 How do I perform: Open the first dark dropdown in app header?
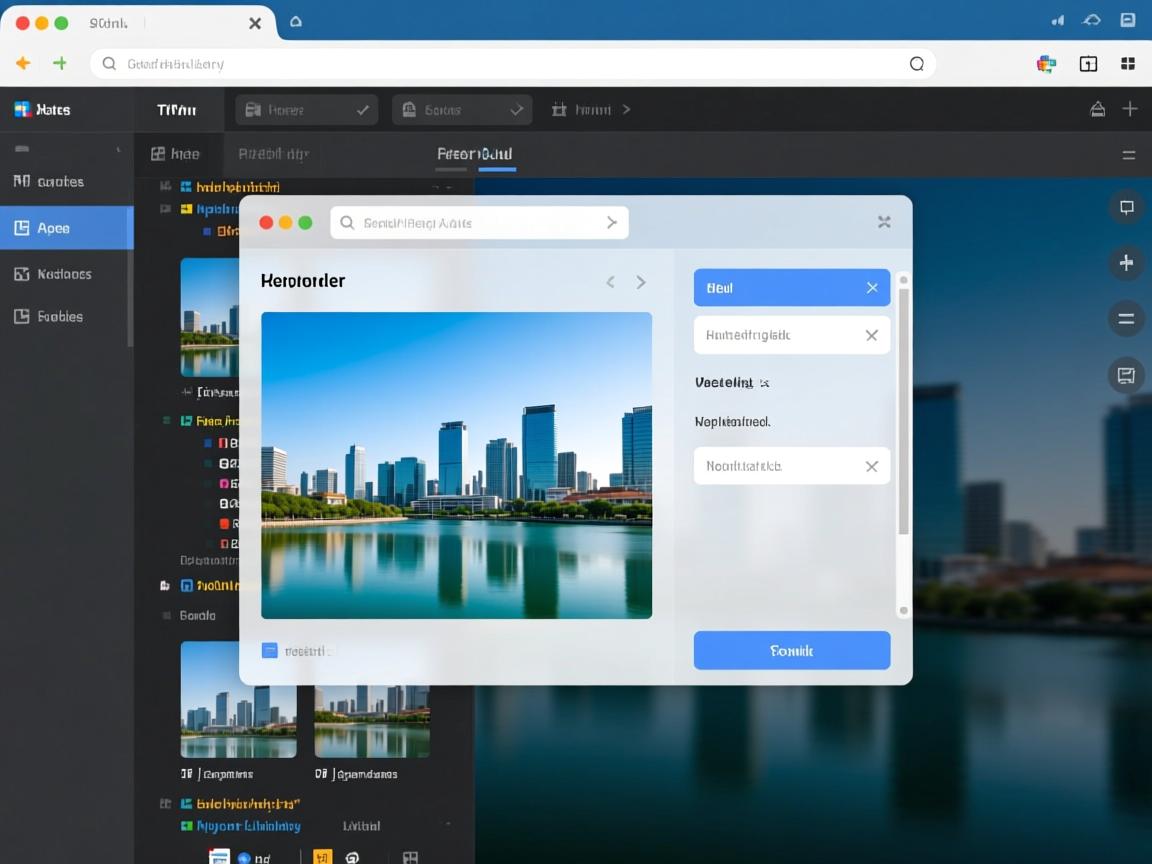306,110
